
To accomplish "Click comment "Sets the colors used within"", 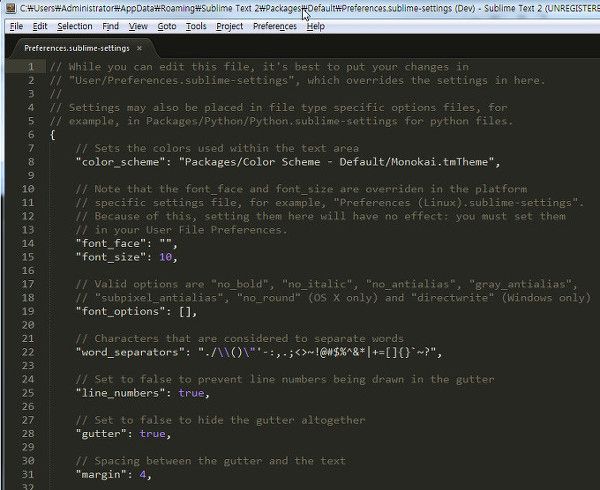I will pyautogui.click(x=217, y=148).
